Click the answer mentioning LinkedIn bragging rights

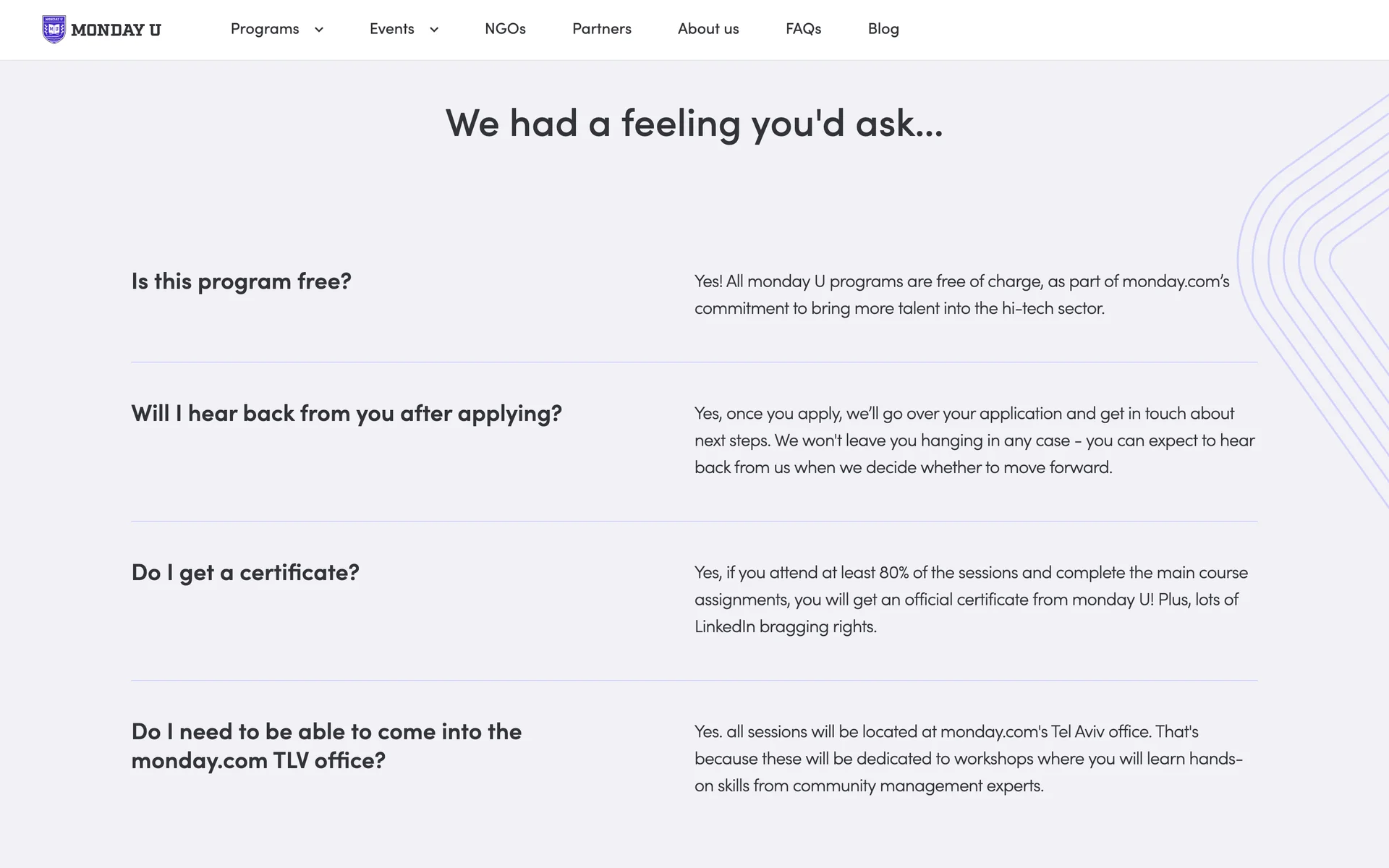point(972,600)
